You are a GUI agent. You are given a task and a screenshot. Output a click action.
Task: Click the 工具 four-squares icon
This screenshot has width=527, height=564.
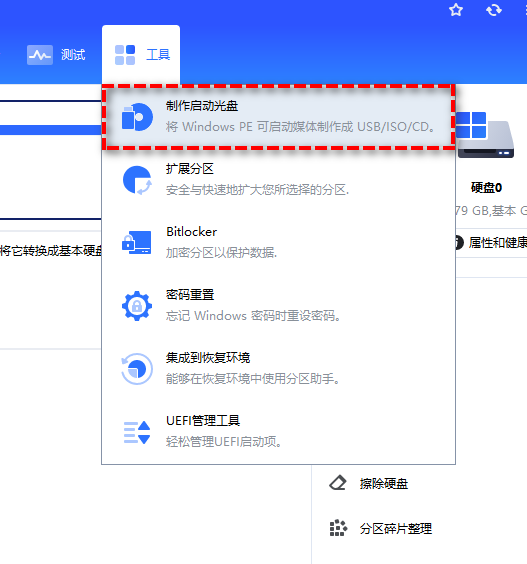click(x=125, y=55)
